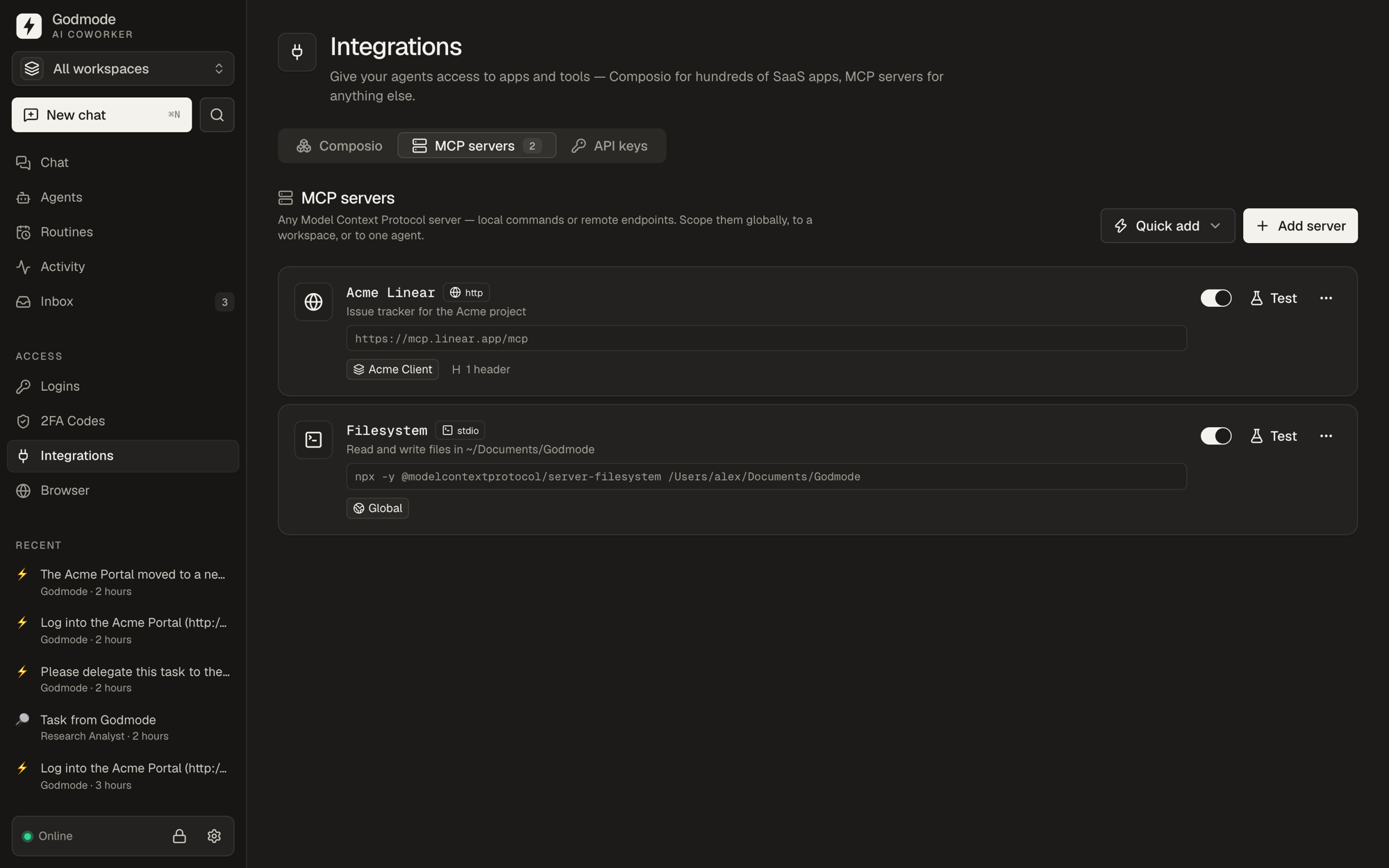Screen dimensions: 1389x868
Task: Disable the Acme Linear server toggle
Action: tap(1215, 298)
